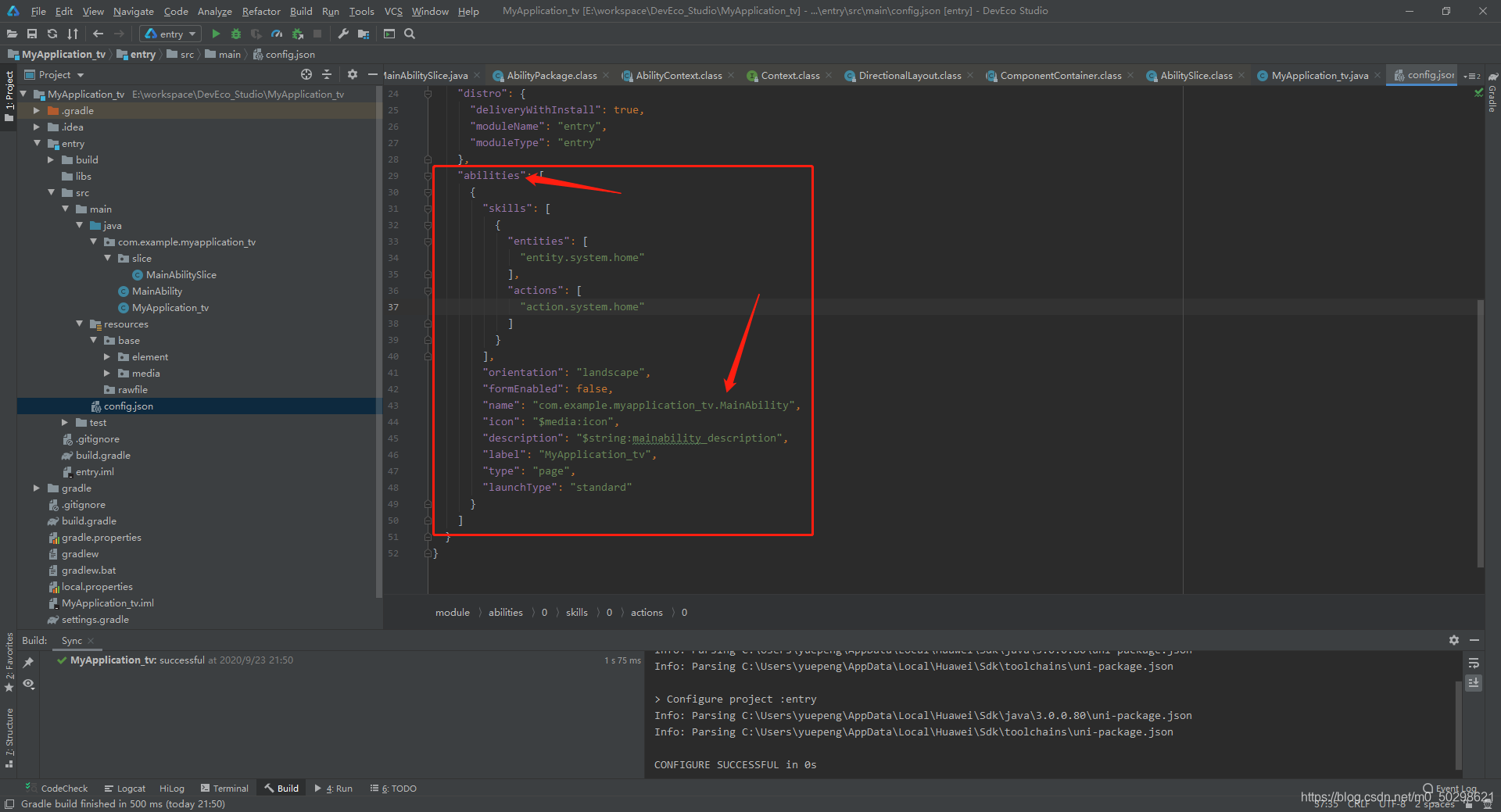Screen dimensions: 1501x812
Task: Toggle soft-wrap in build output
Action: (1474, 664)
